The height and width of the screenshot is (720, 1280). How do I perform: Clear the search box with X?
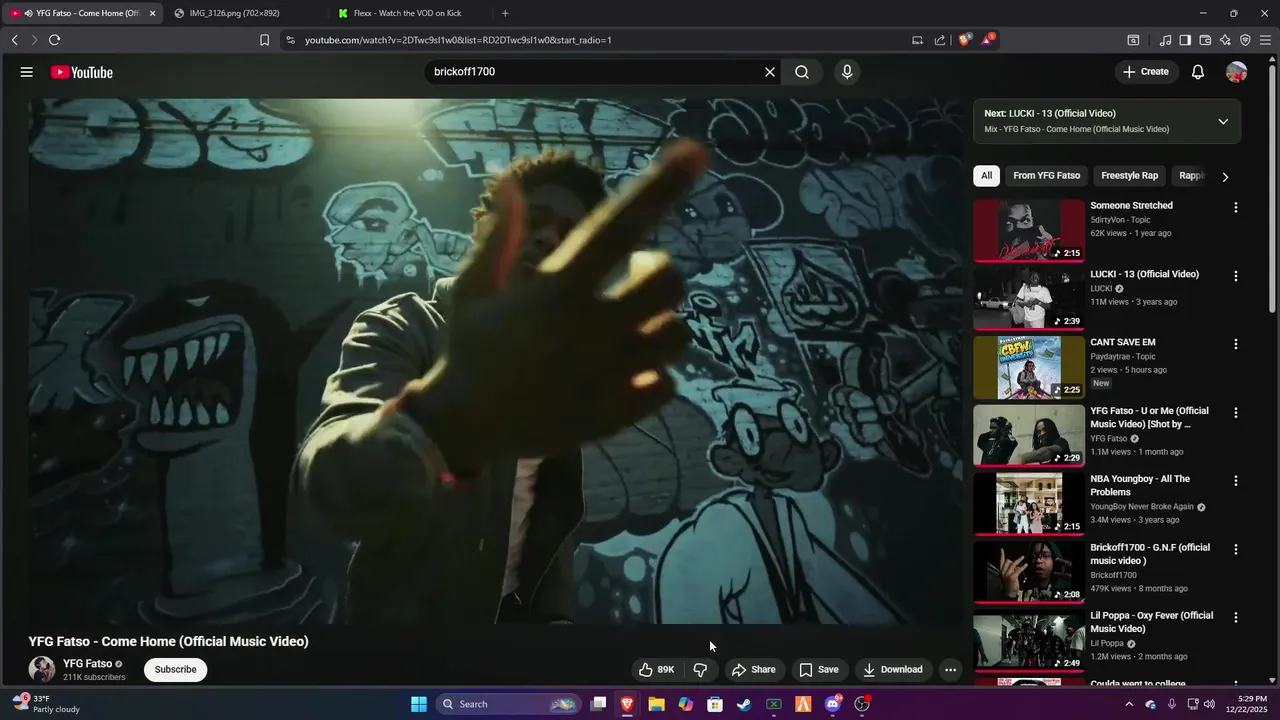(x=770, y=72)
